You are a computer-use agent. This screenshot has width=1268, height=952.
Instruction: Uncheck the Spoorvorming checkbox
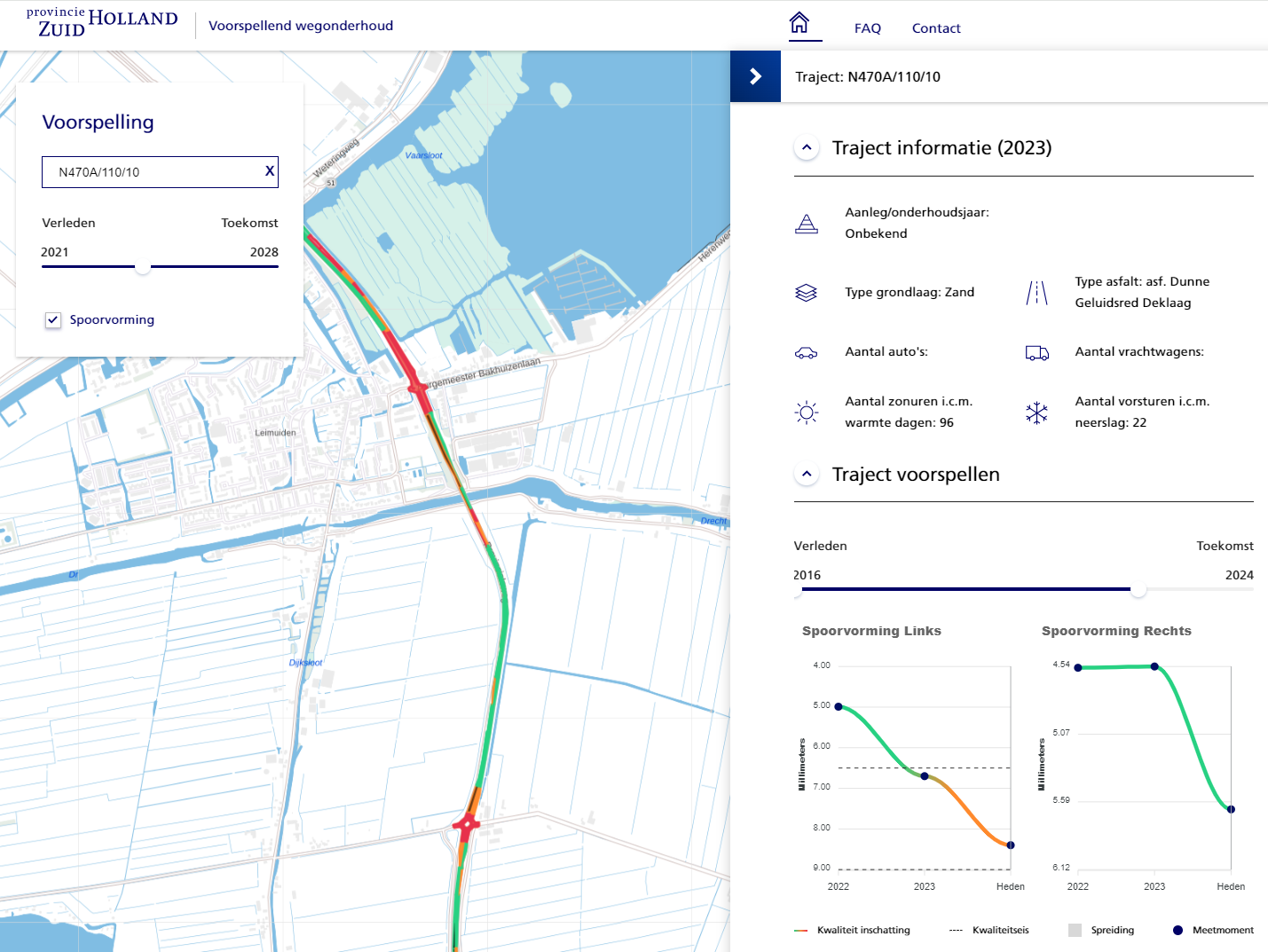[x=53, y=320]
